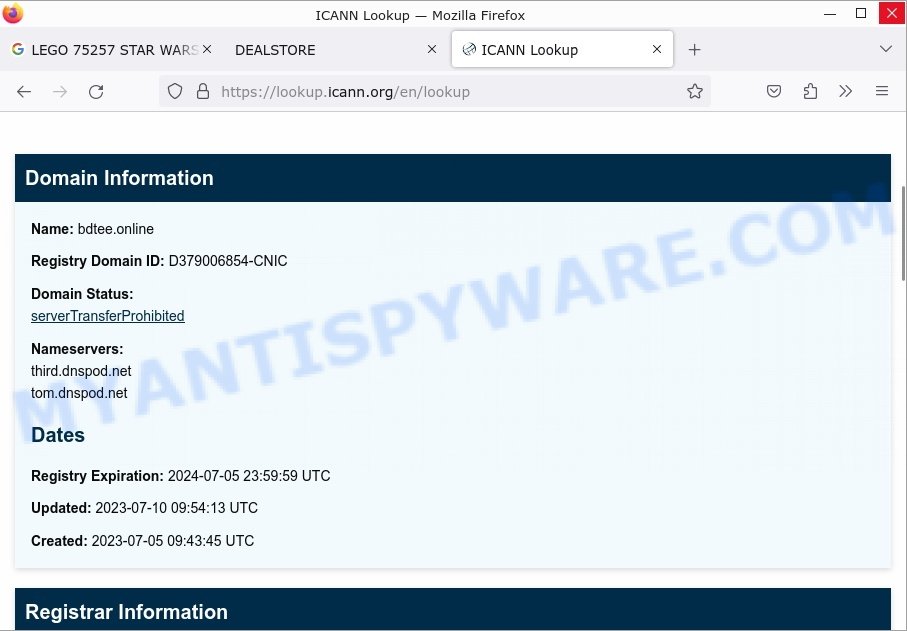Click the Dates section heading
This screenshot has height=631, width=907.
tap(58, 435)
